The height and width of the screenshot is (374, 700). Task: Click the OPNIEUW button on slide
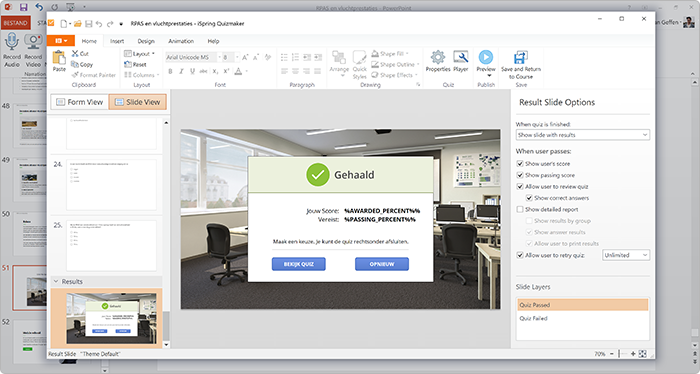[x=382, y=264]
